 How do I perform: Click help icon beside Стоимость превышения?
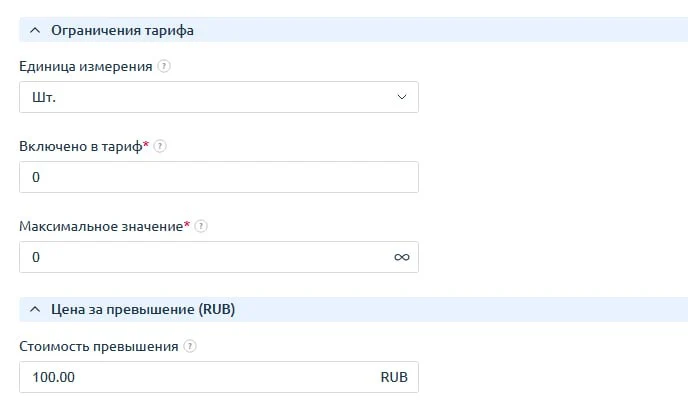click(190, 346)
